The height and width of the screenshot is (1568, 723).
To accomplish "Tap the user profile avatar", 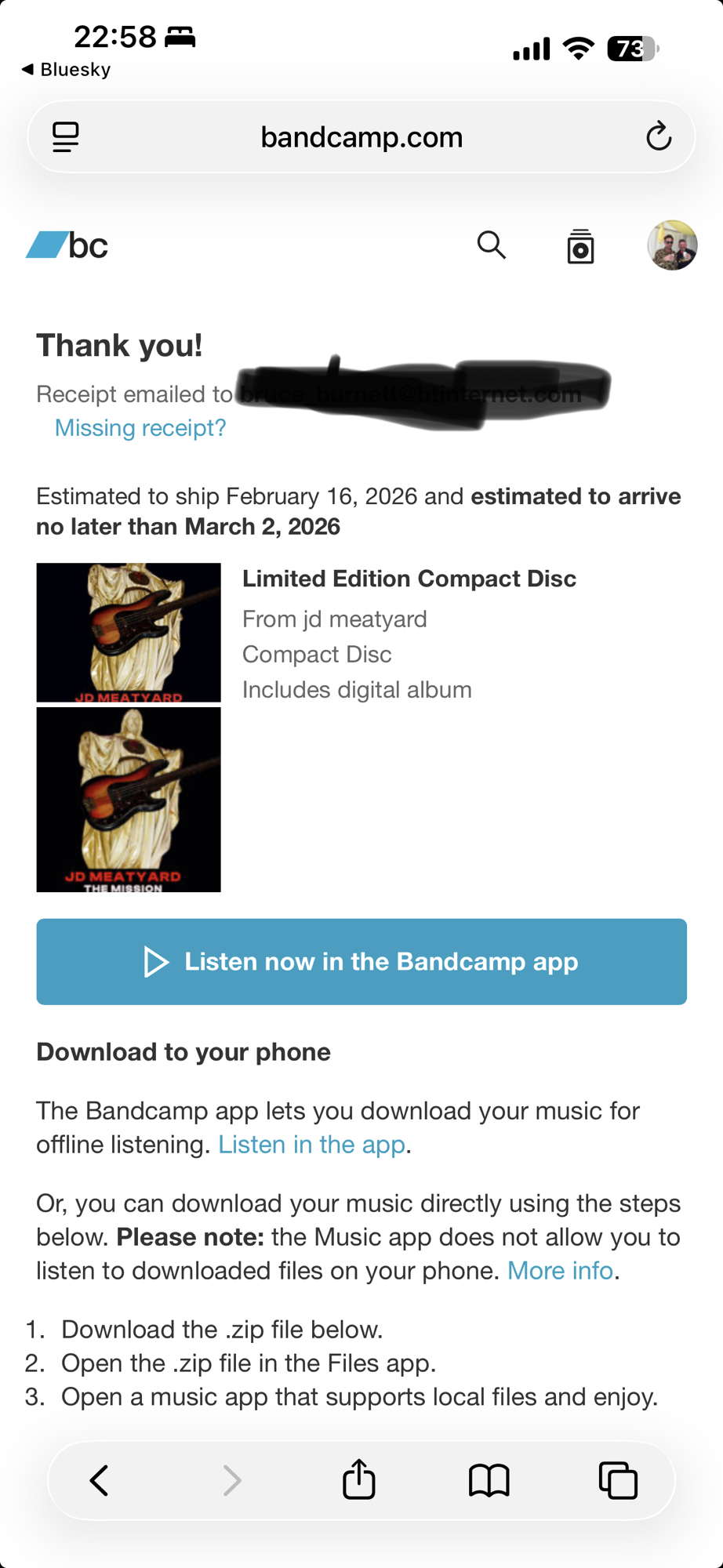I will pos(672,245).
